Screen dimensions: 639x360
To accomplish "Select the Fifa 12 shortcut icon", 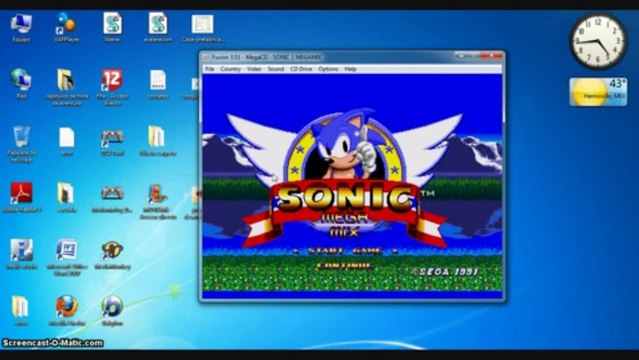I will [x=112, y=87].
